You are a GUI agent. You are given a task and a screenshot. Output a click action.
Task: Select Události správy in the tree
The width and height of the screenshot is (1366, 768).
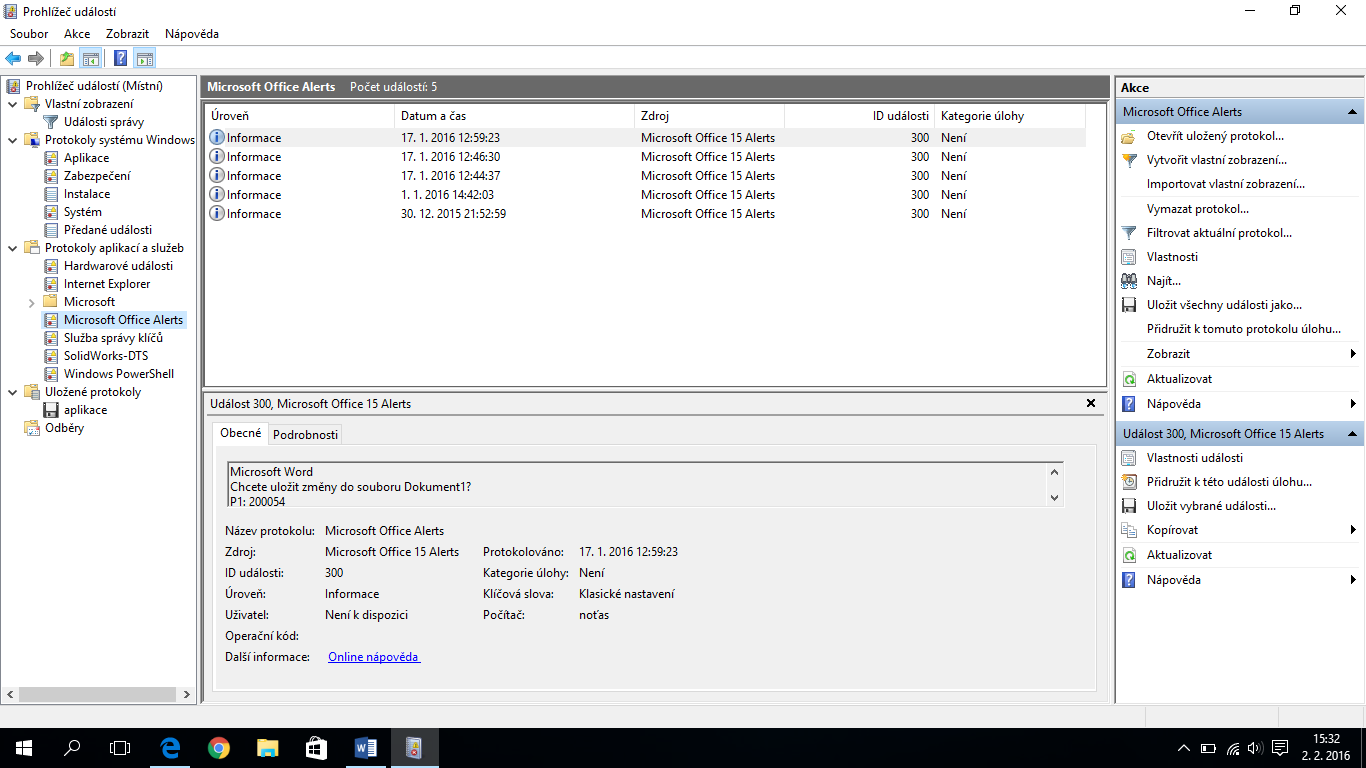(x=103, y=122)
